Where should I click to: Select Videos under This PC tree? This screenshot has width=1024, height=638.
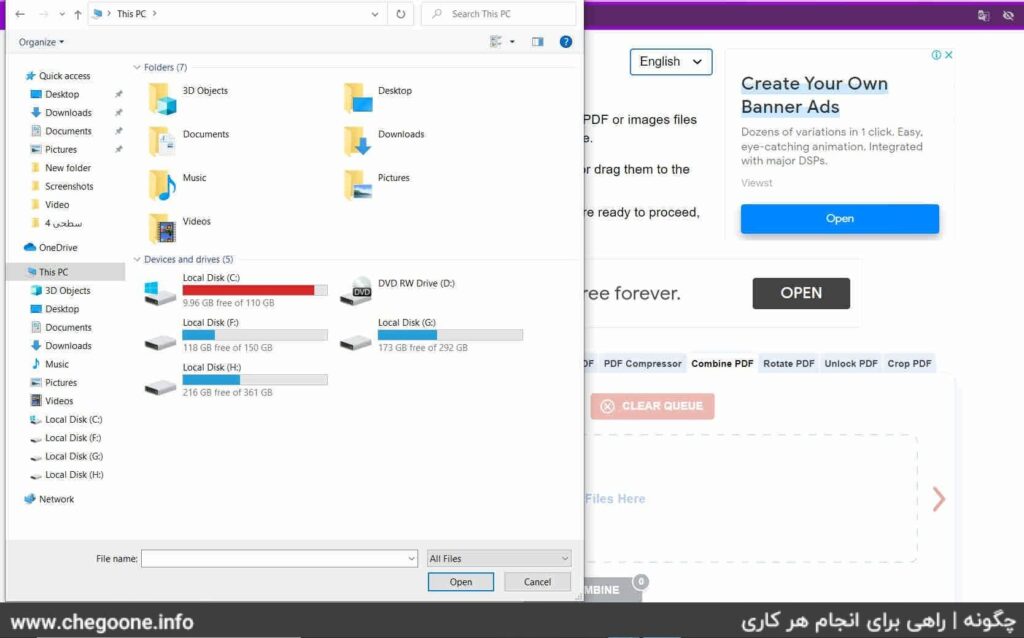click(x=52, y=401)
